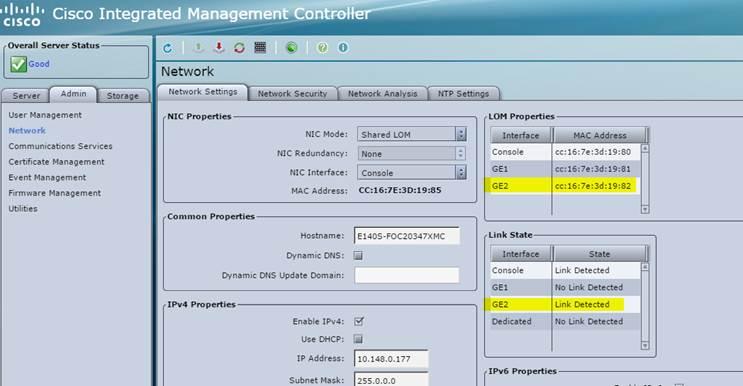Click the IP Address input field
Image resolution: width=743 pixels, height=386 pixels.
(391, 359)
